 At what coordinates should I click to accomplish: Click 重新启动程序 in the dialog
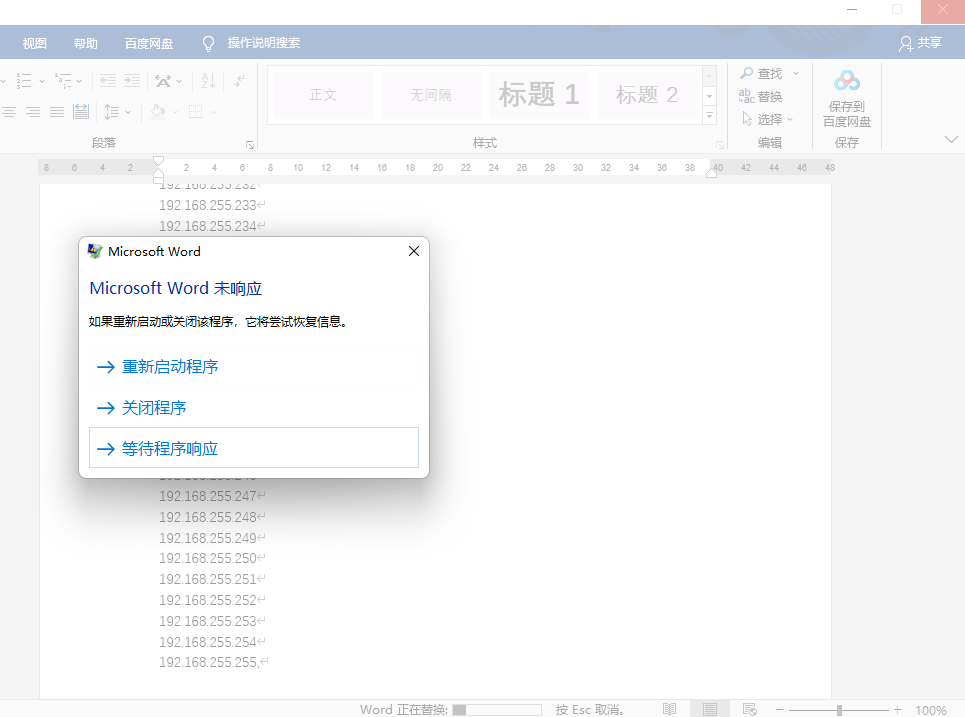pyautogui.click(x=254, y=367)
